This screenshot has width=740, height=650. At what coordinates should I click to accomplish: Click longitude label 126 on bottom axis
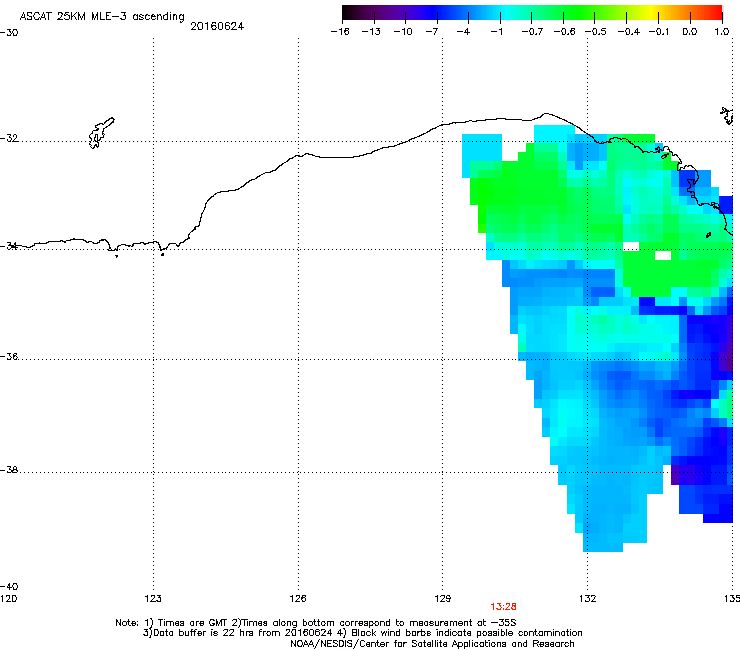pos(298,599)
